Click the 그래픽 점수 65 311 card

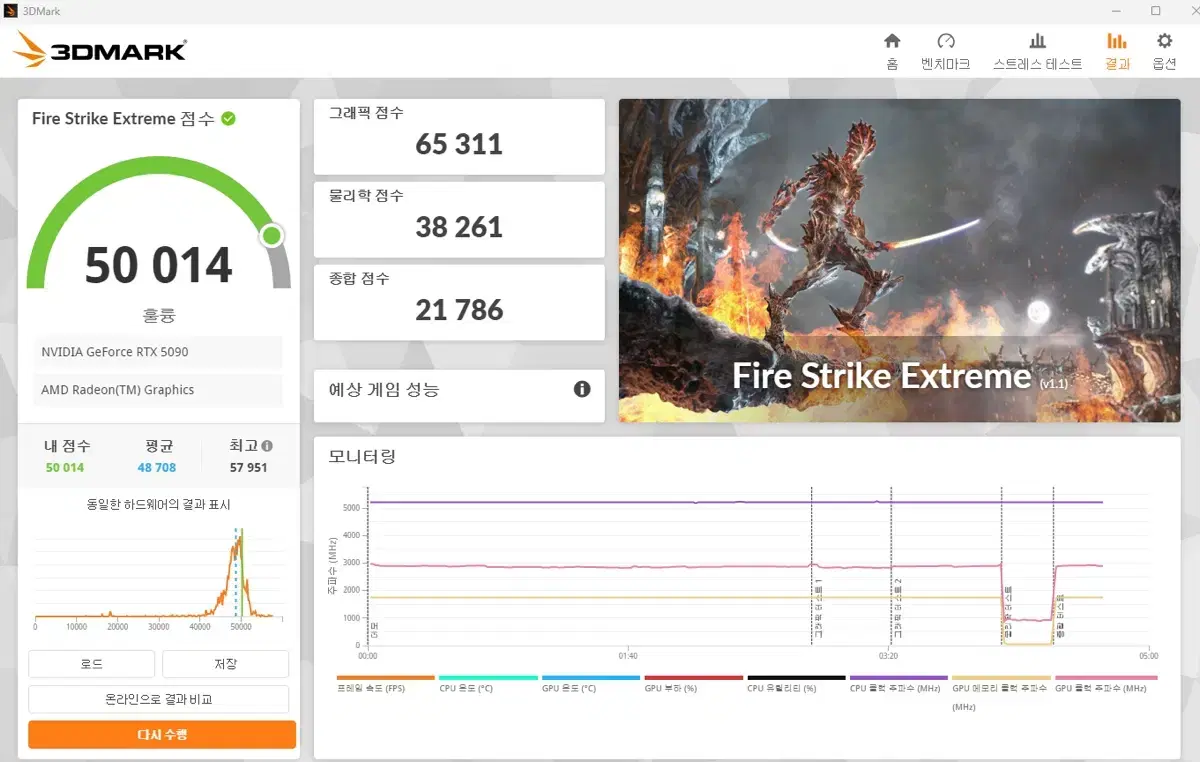459,137
